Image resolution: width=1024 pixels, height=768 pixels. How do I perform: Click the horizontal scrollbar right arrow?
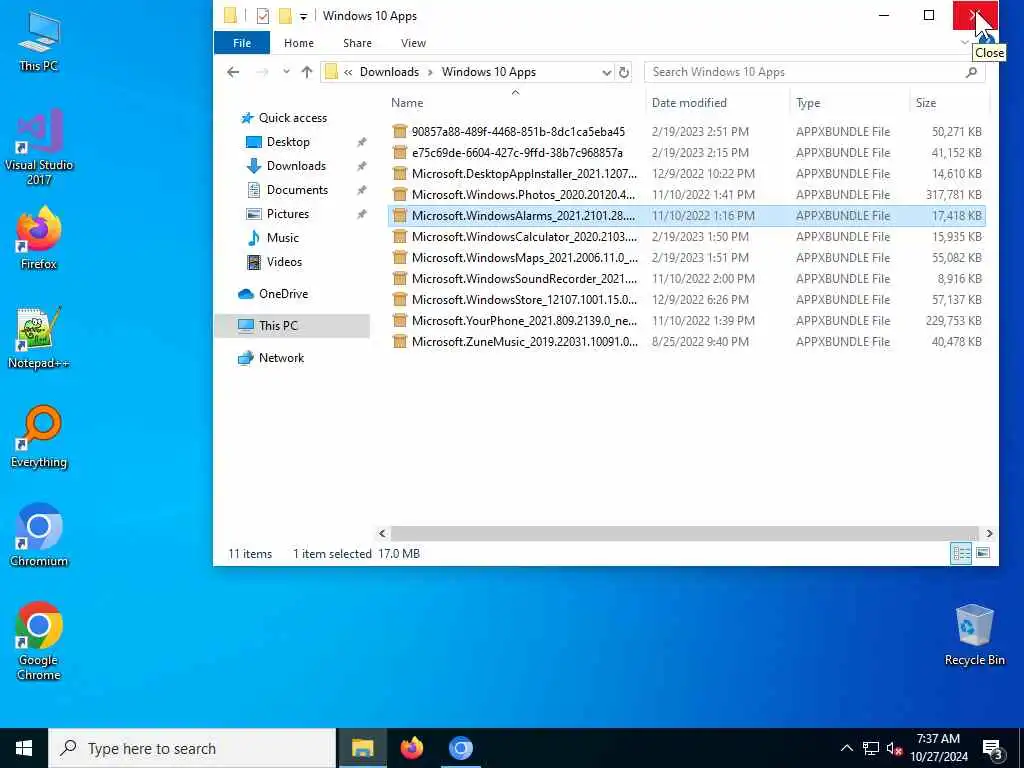click(x=989, y=534)
